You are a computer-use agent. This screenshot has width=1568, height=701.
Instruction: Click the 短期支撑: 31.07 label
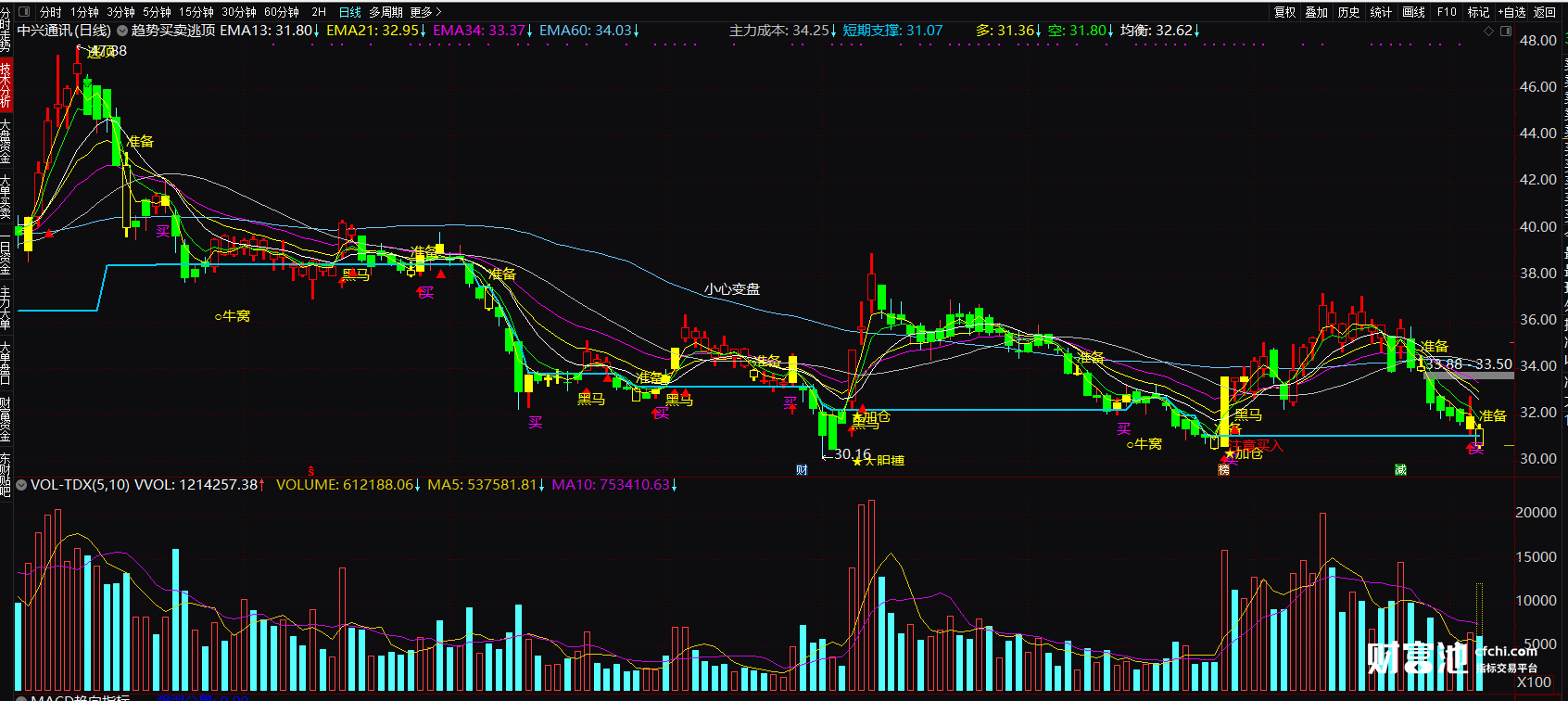pyautogui.click(x=892, y=31)
